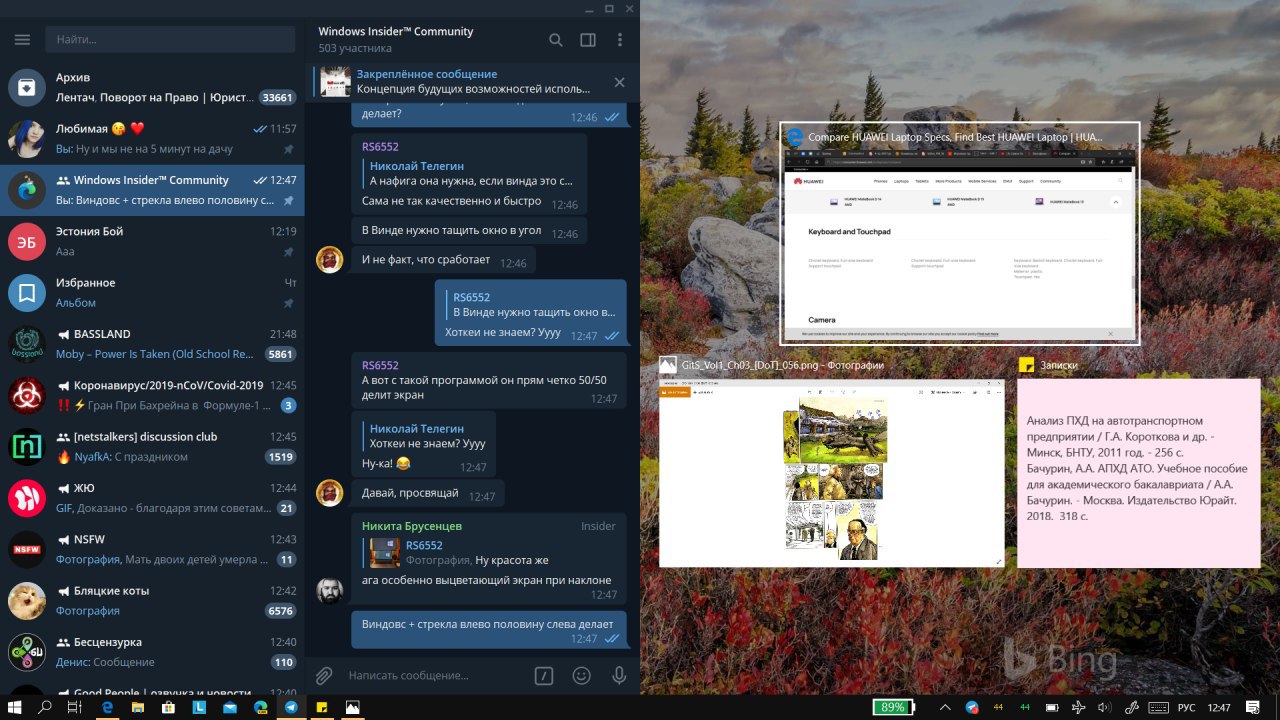Switch input language РУС
The width and height of the screenshot is (1280, 720).
tap(1186, 707)
